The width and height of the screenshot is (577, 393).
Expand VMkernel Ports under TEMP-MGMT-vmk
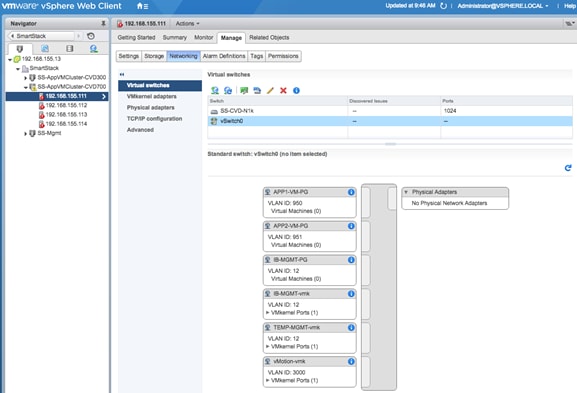pos(268,347)
